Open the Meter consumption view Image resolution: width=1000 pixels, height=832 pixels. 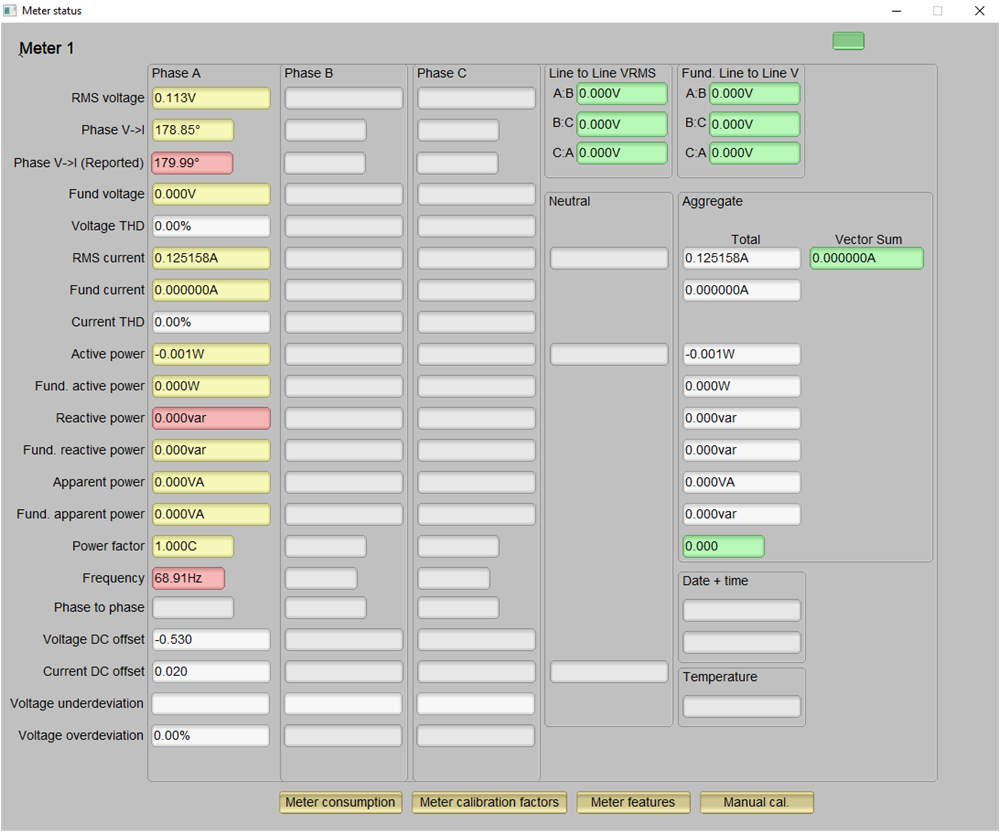(340, 802)
